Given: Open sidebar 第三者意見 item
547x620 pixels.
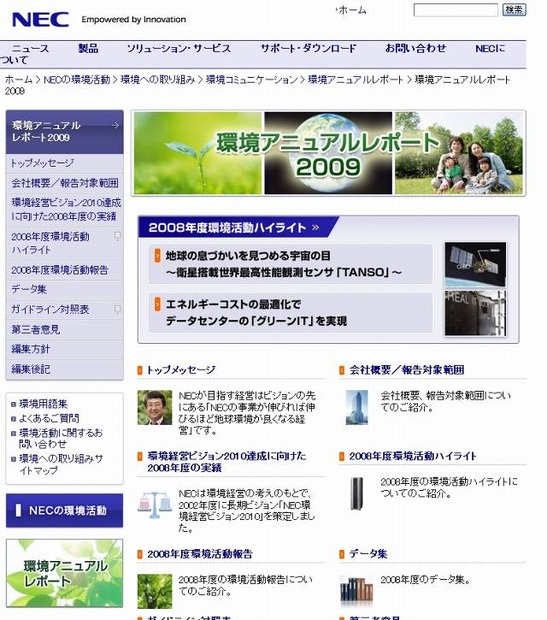Looking at the screenshot, I should point(64,329).
